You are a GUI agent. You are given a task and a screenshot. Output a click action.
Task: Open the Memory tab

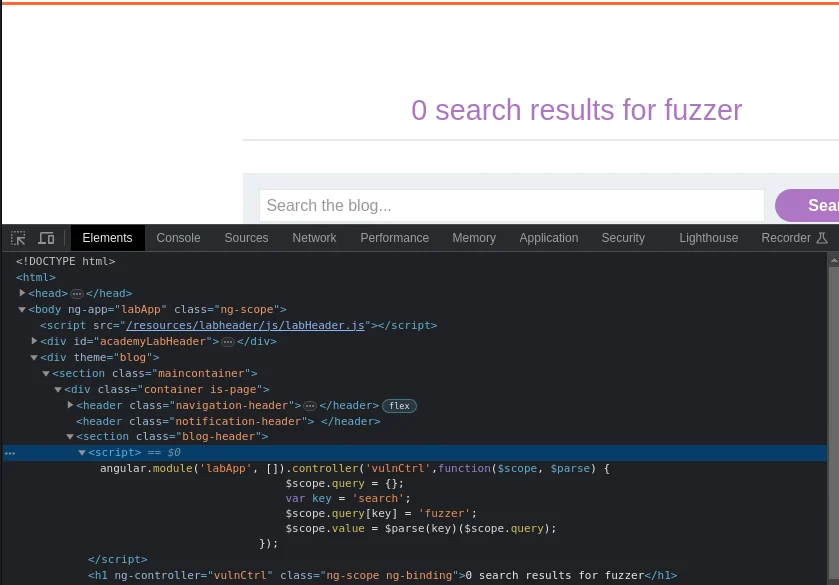[474, 238]
